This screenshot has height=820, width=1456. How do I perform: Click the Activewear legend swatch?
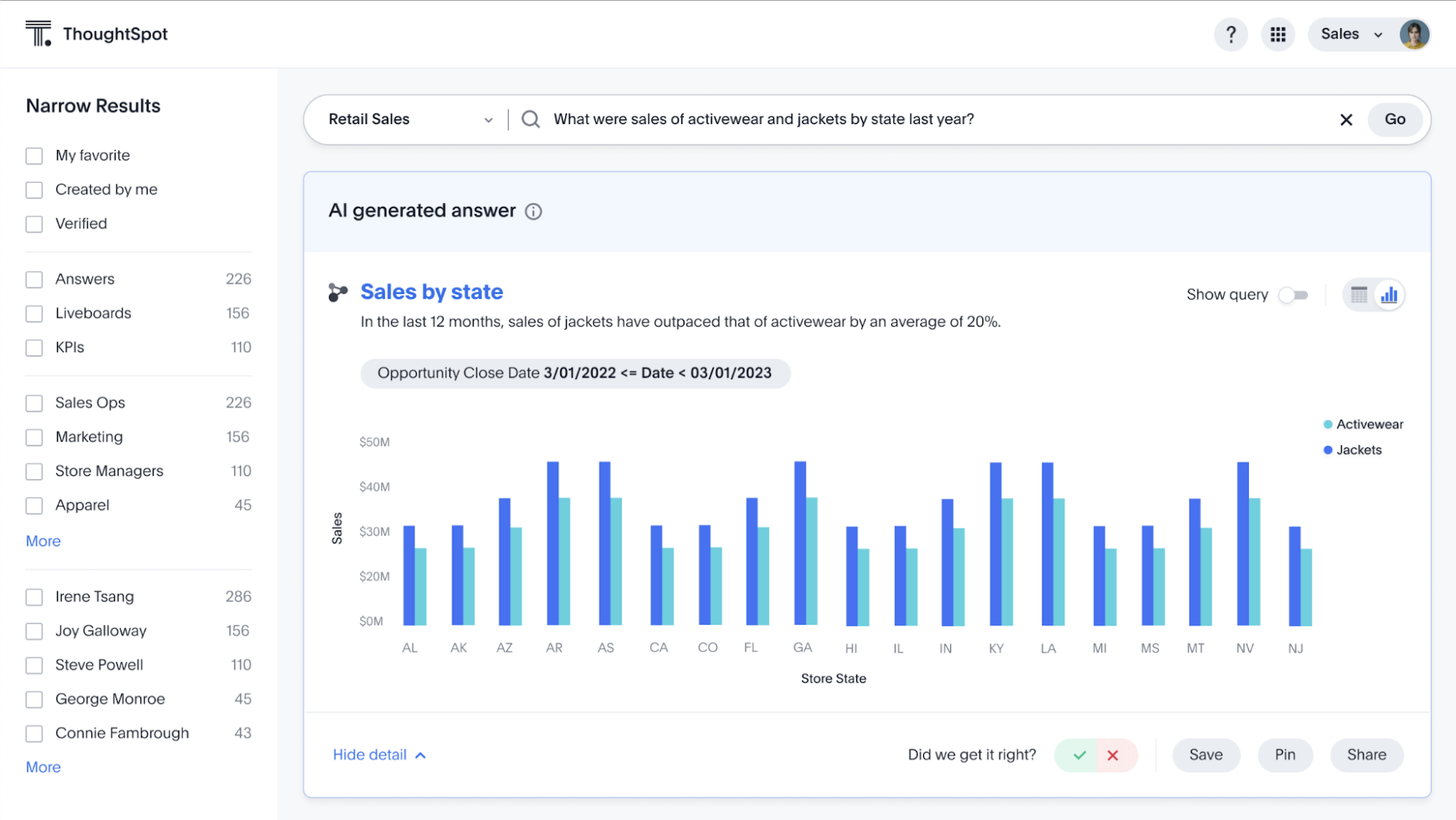coord(1328,425)
